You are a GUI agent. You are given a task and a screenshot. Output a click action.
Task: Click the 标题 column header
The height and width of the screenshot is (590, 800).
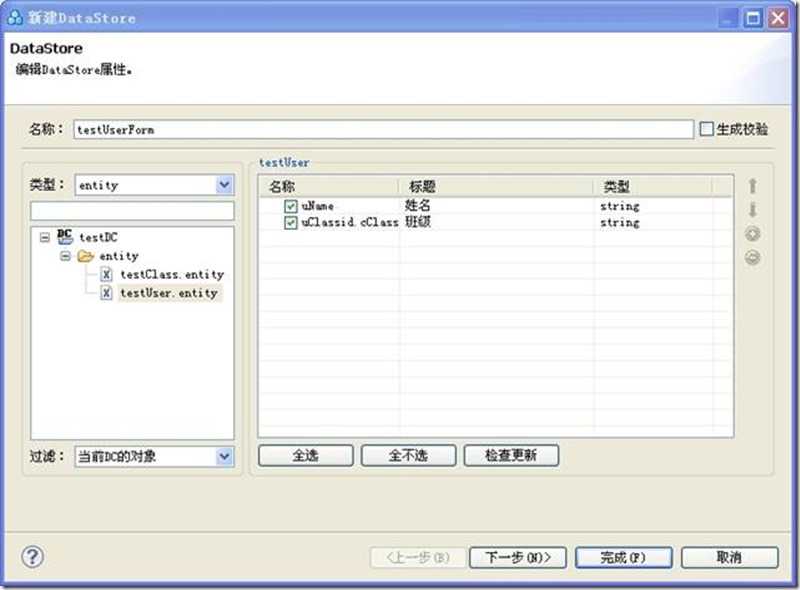coord(496,186)
